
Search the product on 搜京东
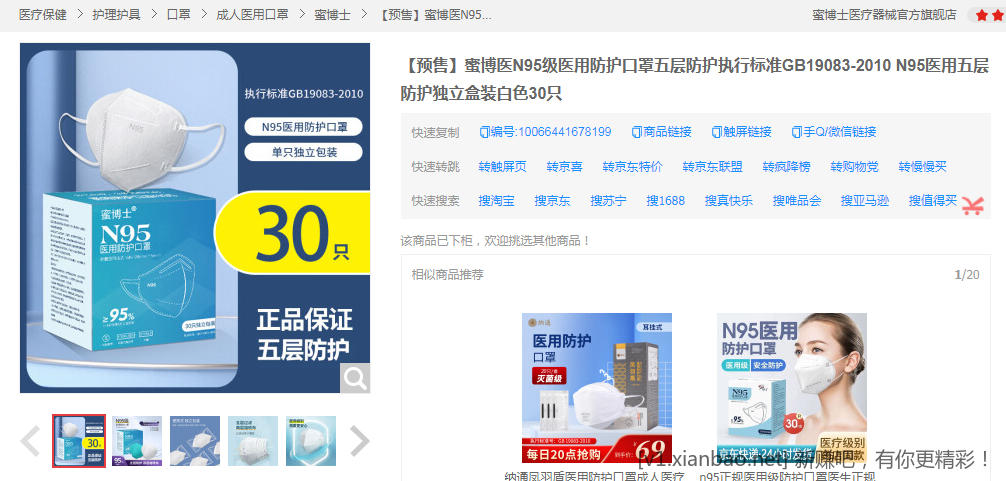552,201
